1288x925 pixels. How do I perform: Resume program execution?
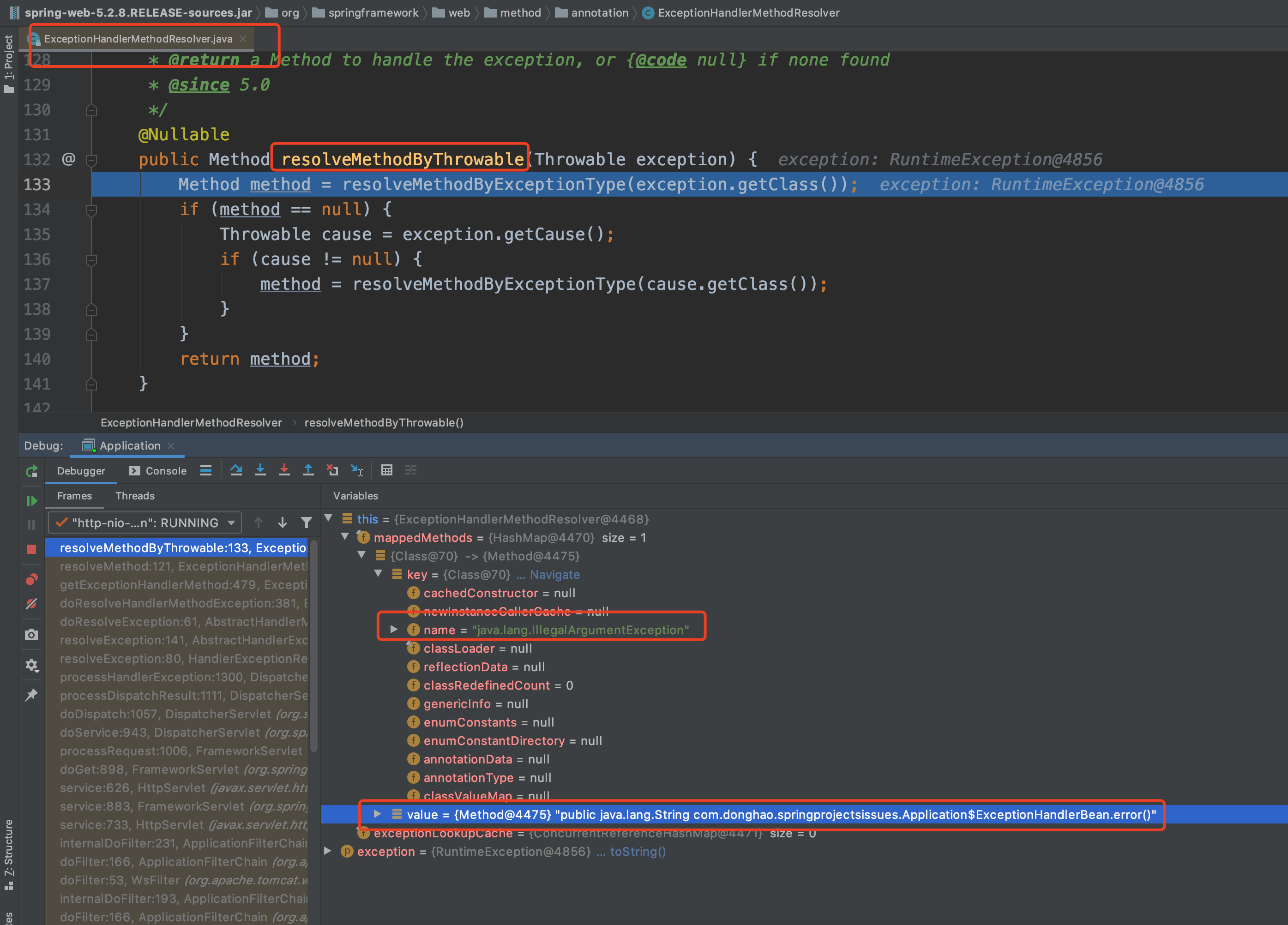(x=31, y=501)
